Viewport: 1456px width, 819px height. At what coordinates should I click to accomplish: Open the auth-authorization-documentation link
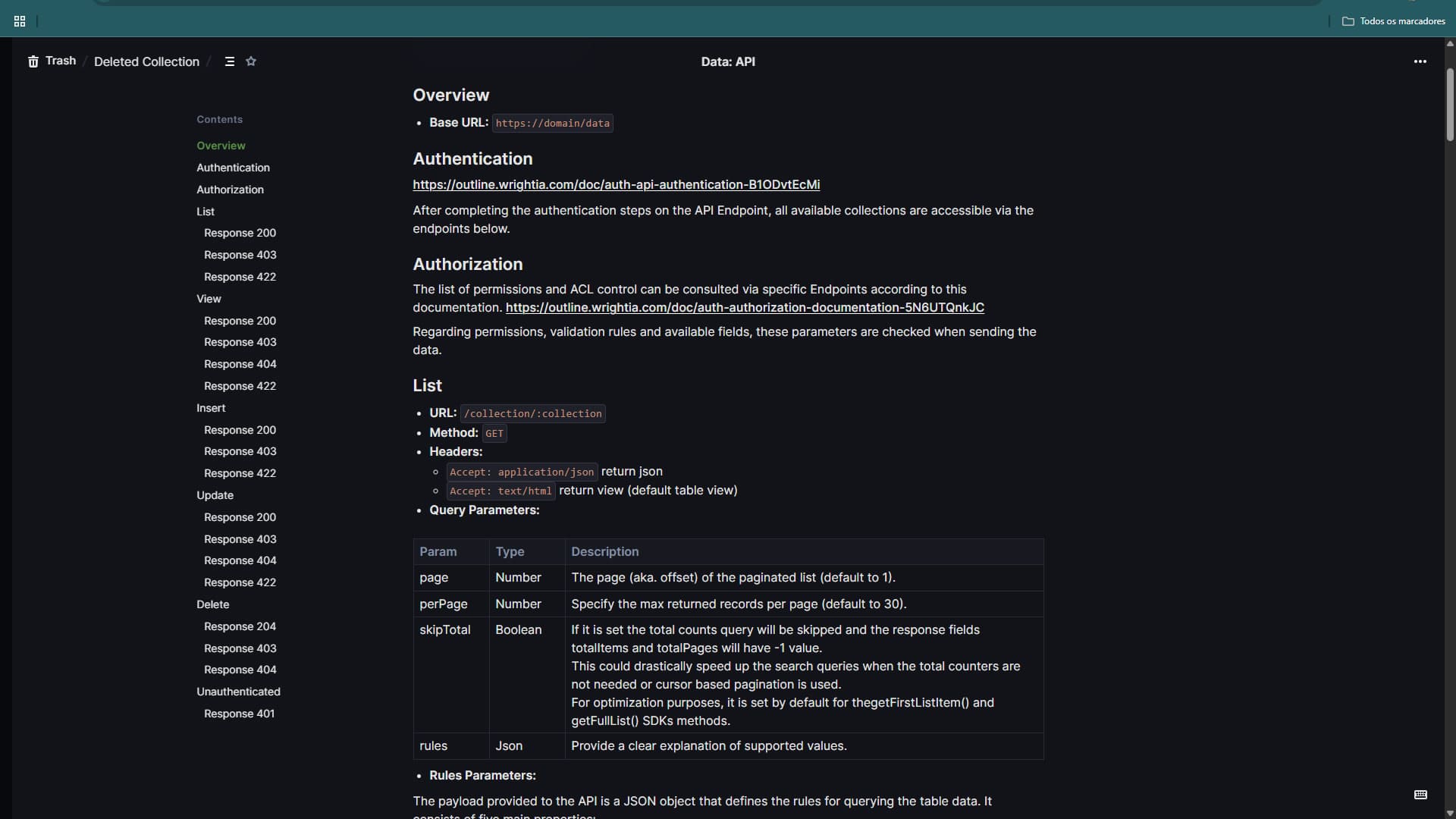pos(745,307)
